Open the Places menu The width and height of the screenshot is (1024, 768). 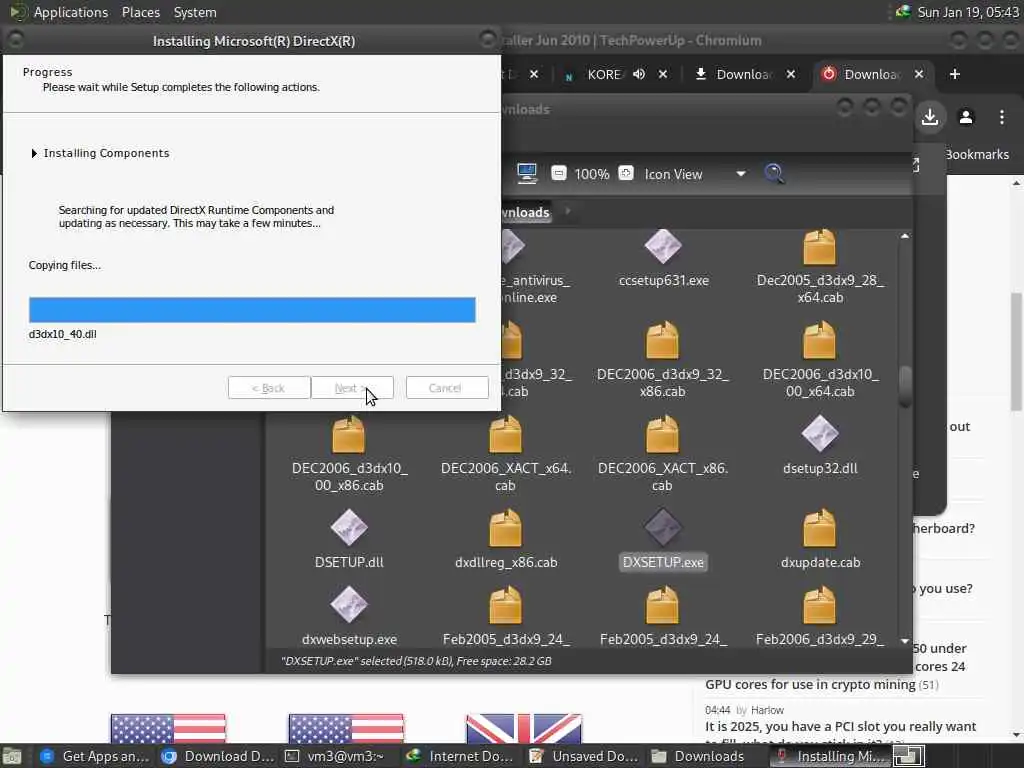pyautogui.click(x=140, y=12)
